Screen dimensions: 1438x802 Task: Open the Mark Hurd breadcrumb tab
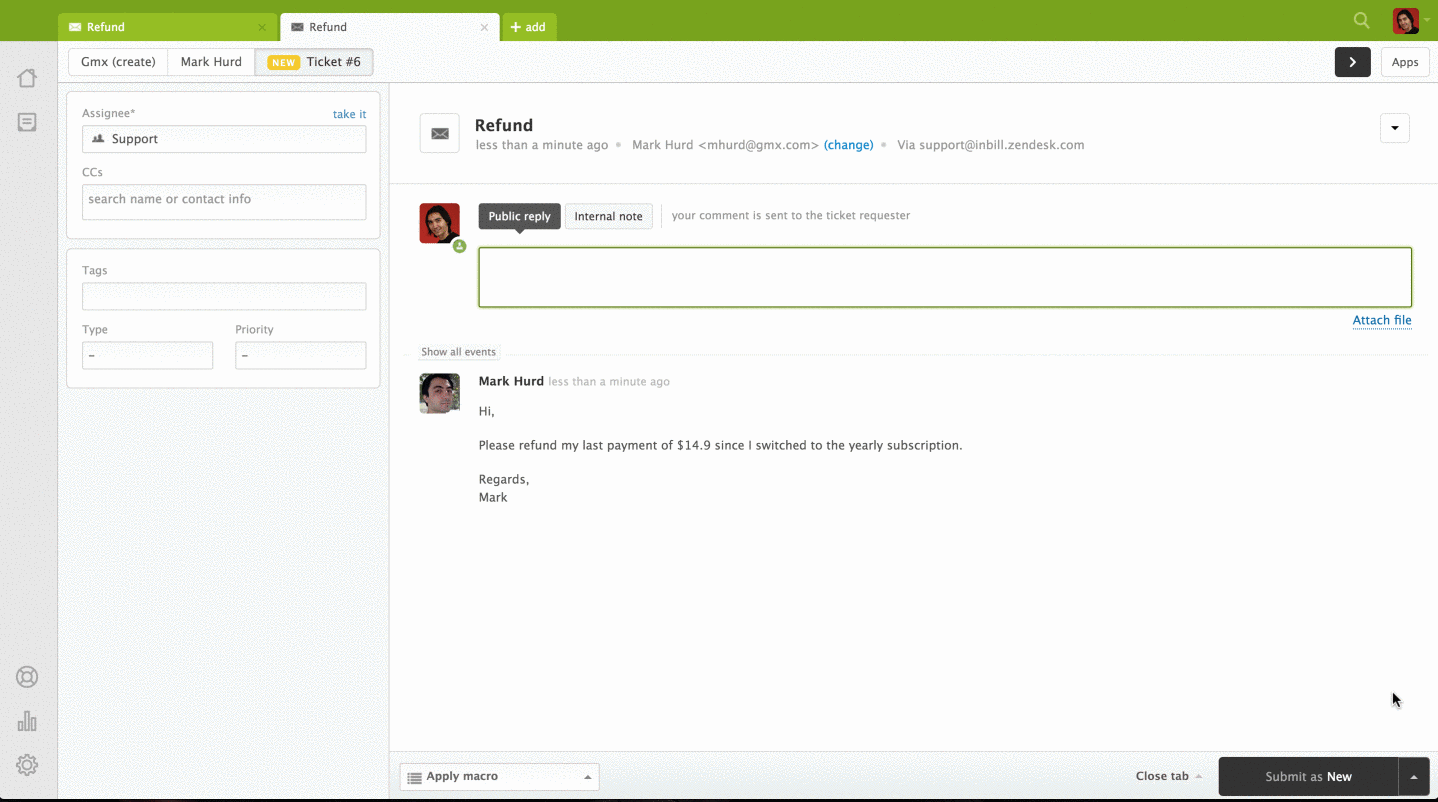211,62
